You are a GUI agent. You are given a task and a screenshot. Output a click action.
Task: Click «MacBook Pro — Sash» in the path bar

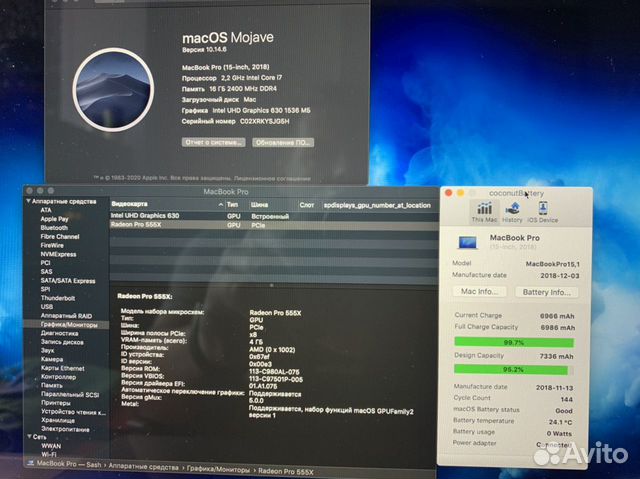(x=69, y=464)
